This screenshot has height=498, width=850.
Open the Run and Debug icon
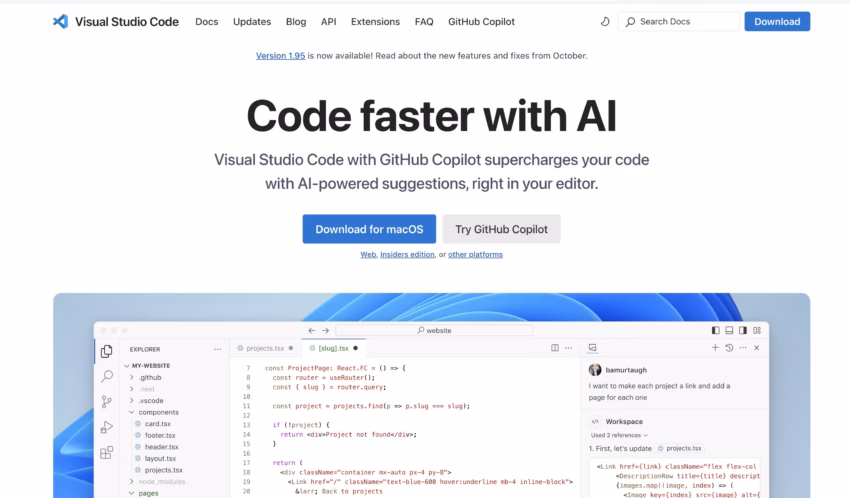(107, 427)
